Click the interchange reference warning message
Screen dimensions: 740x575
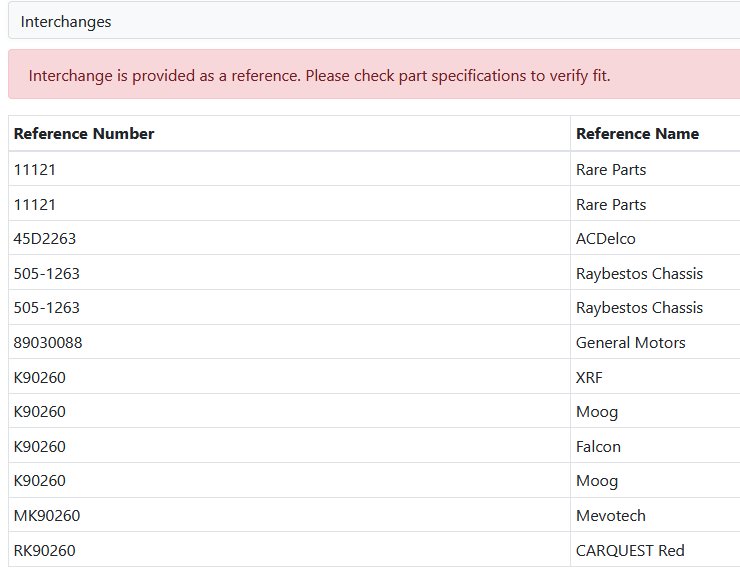click(x=320, y=76)
